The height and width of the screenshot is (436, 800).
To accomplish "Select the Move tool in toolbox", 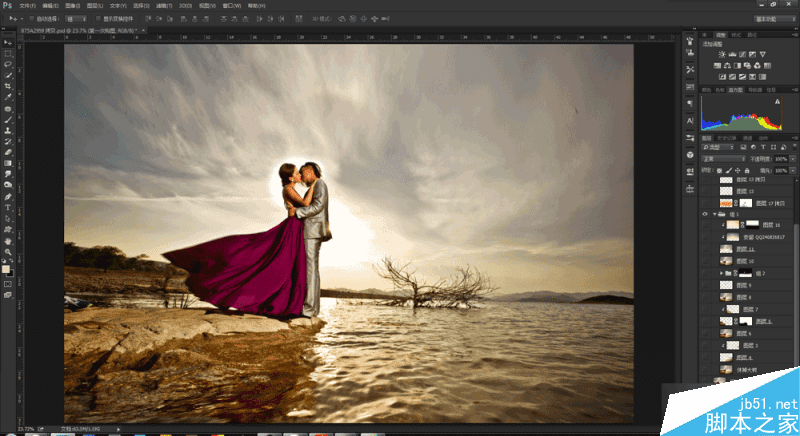I will pos(8,42).
